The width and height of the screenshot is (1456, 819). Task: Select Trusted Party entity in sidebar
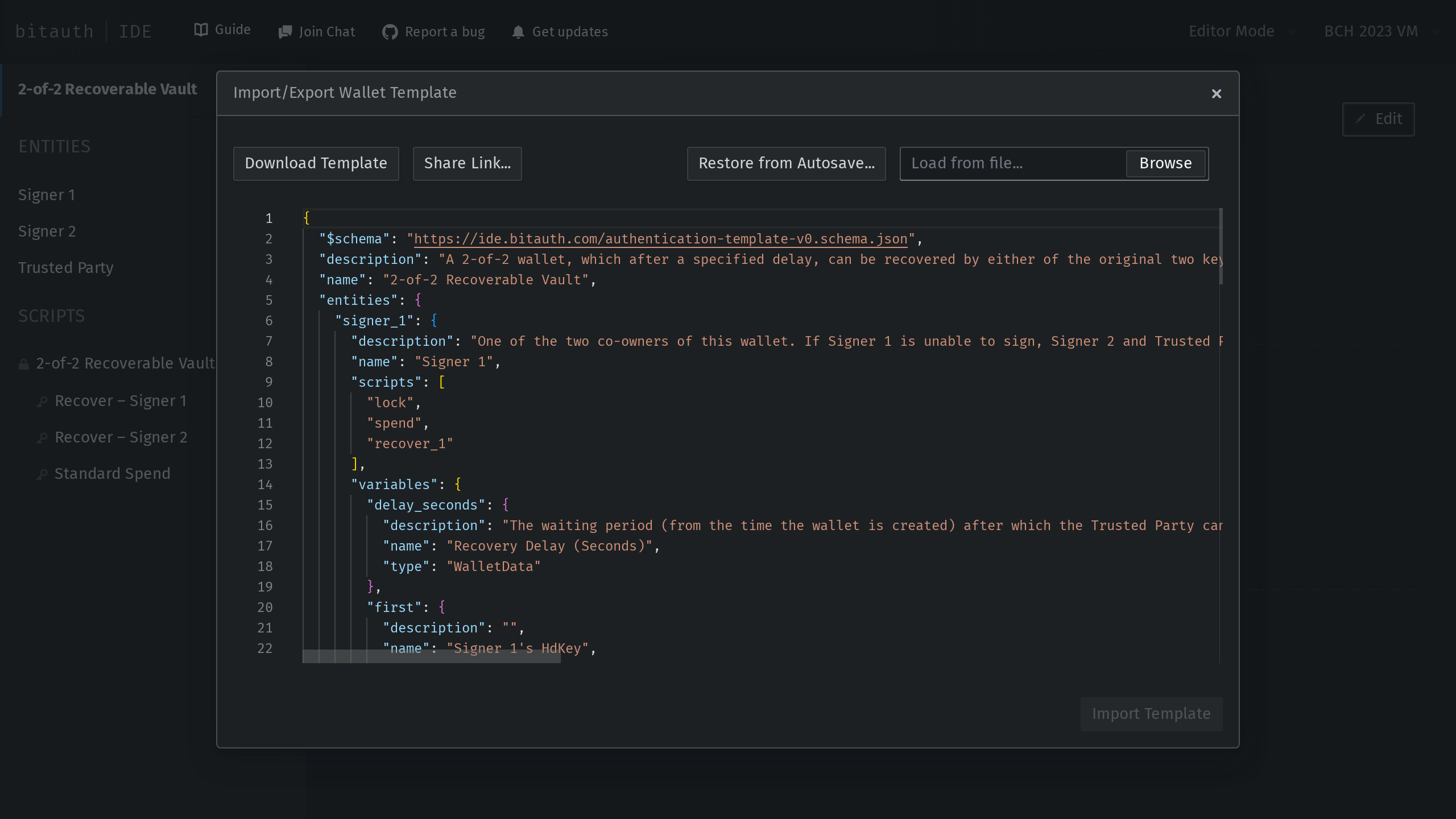65,268
